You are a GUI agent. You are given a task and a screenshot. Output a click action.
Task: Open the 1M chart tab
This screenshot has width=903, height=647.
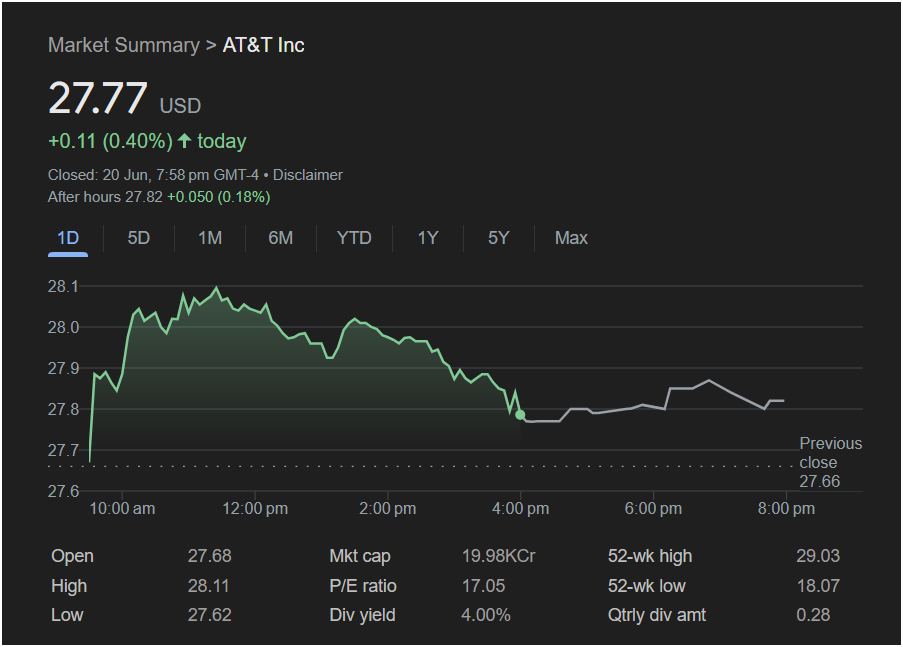pyautogui.click(x=210, y=238)
